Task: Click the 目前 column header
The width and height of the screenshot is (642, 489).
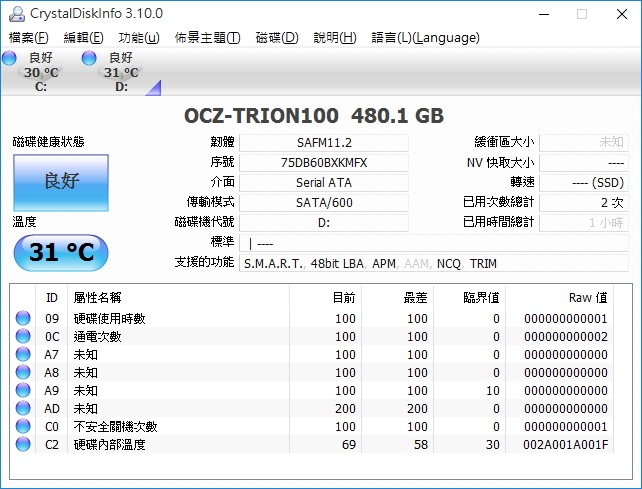Action: pyautogui.click(x=326, y=298)
